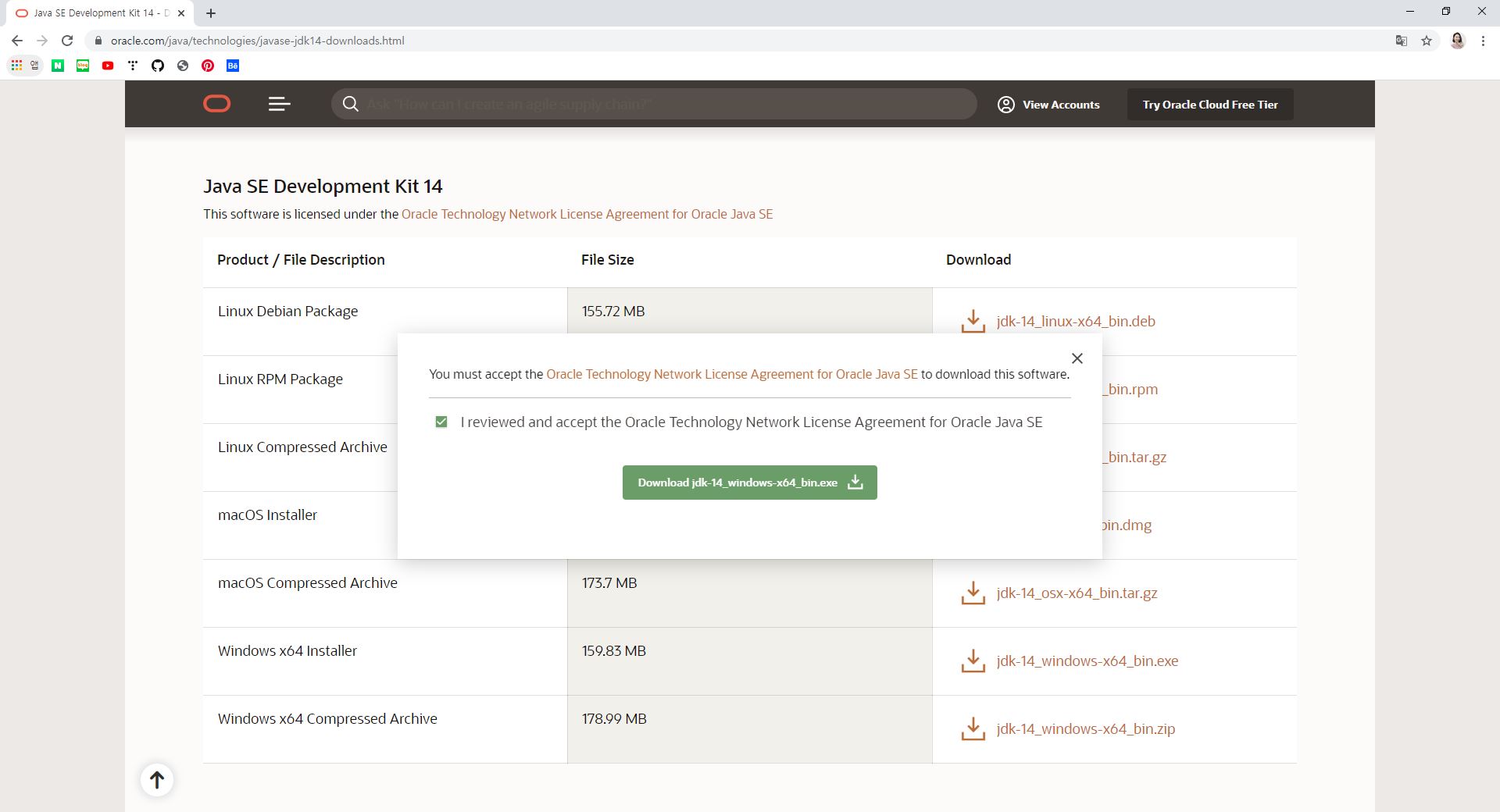This screenshot has width=1500, height=812.
Task: Click the browser address bar URL
Action: point(257,41)
